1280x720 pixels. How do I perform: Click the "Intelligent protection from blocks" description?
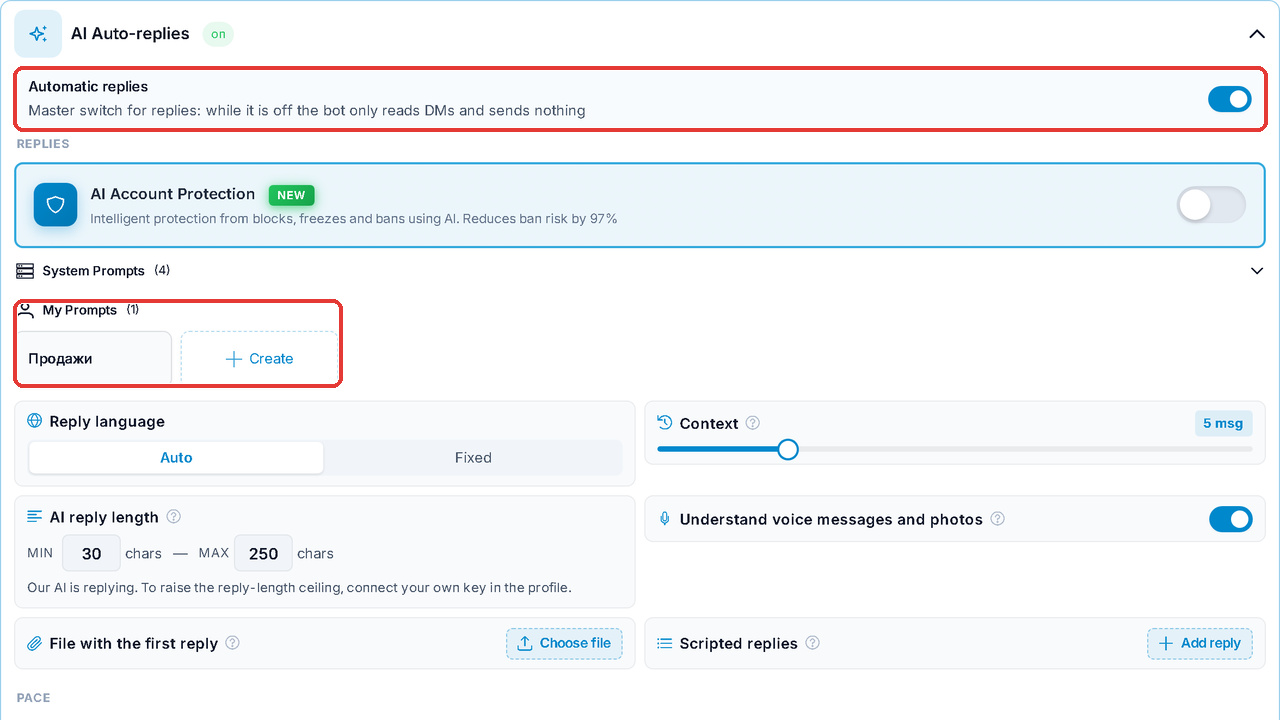point(354,218)
